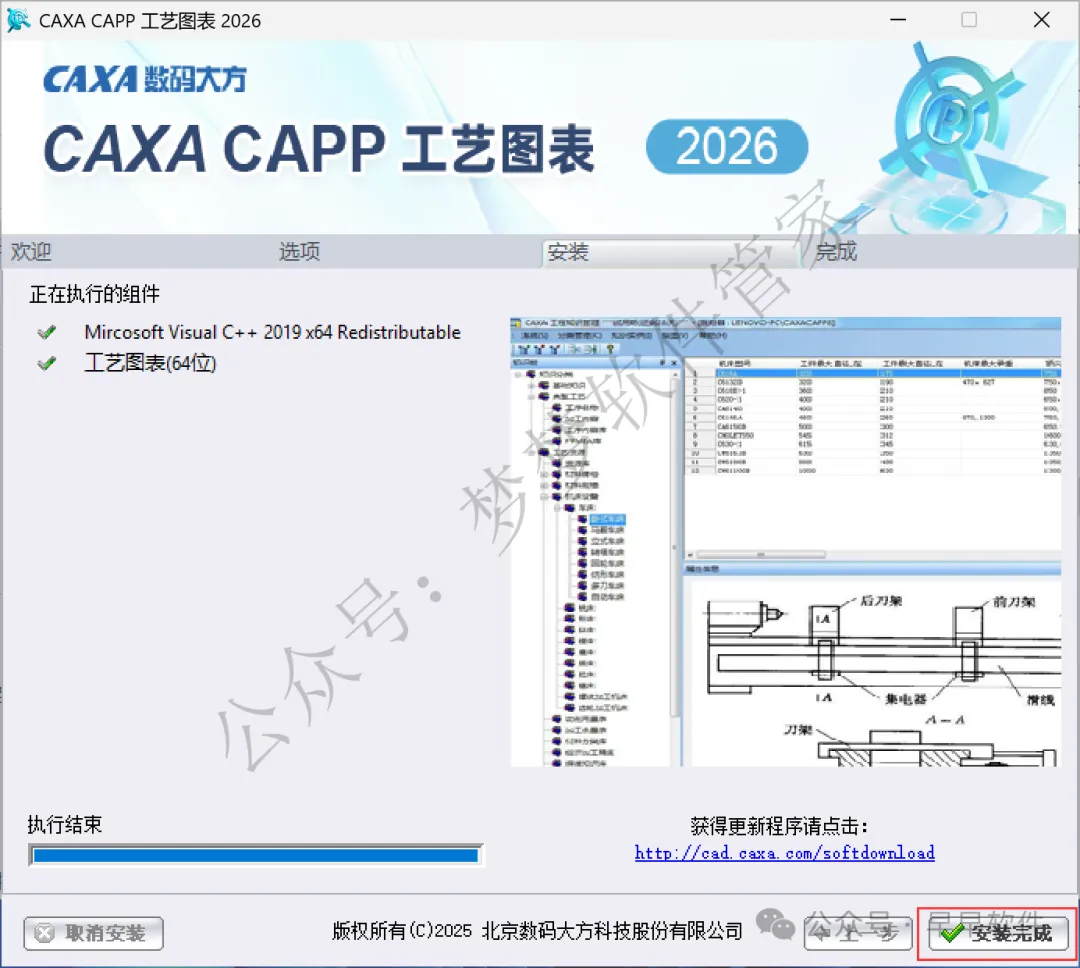Screen dimensions: 1080x968
Task: Click the 获得更新程序请点击 label
Action: tap(779, 825)
